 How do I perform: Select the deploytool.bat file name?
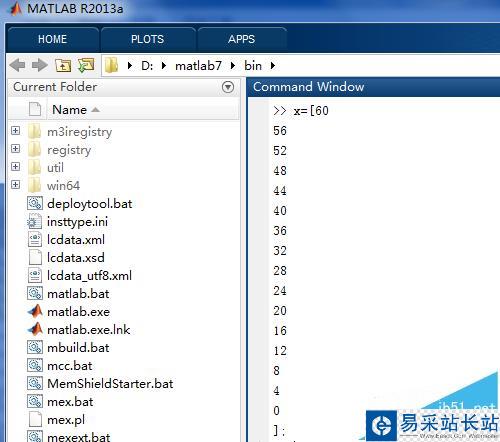coord(90,204)
